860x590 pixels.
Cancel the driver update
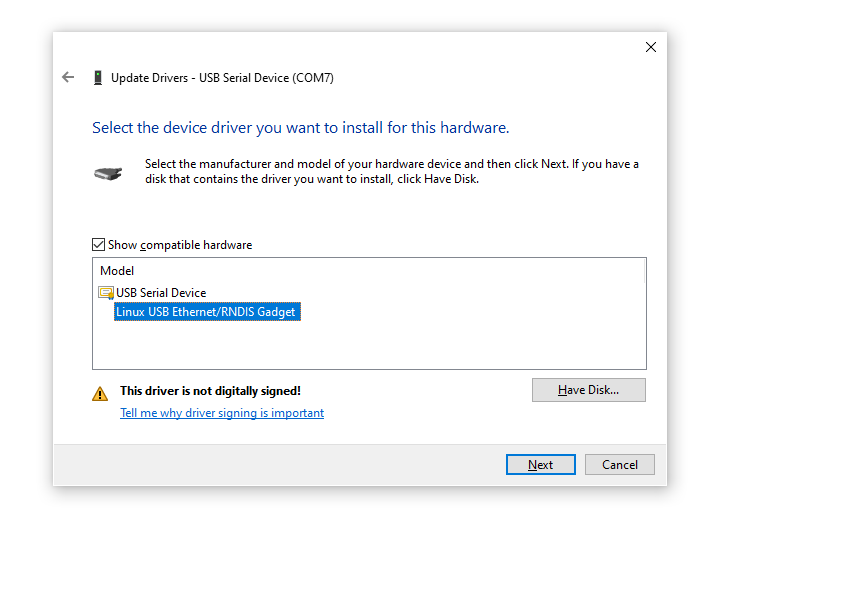coord(620,464)
